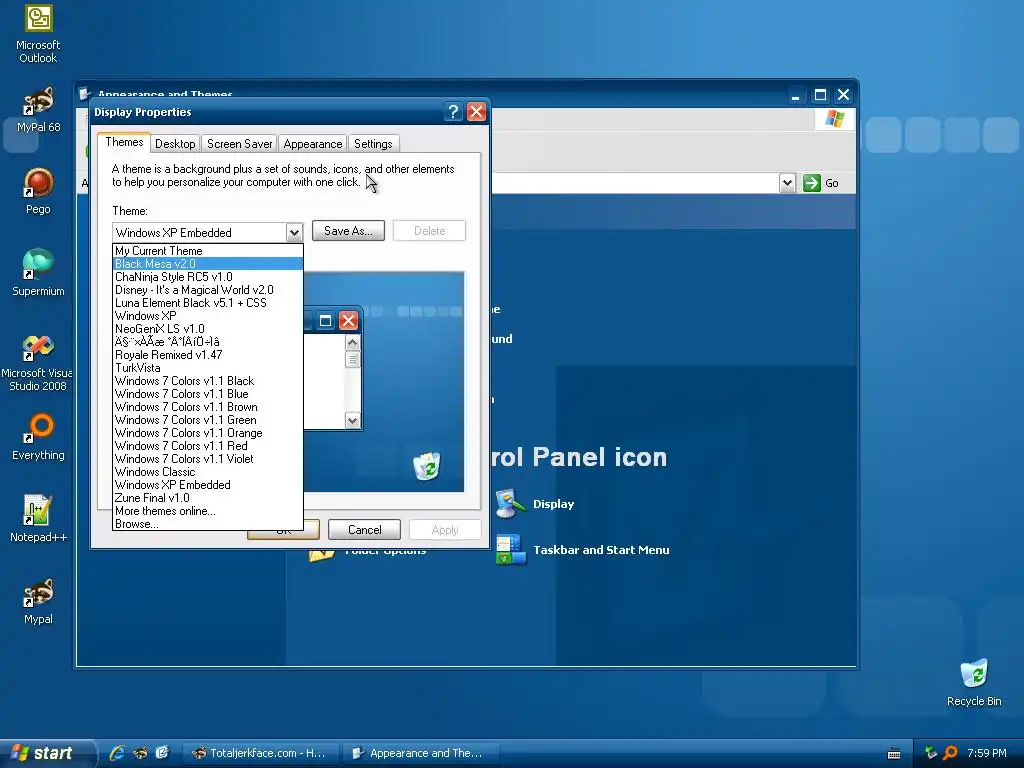Viewport: 1024px width, 768px height.
Task: Expand the address bar dropdown arrow
Action: point(788,183)
